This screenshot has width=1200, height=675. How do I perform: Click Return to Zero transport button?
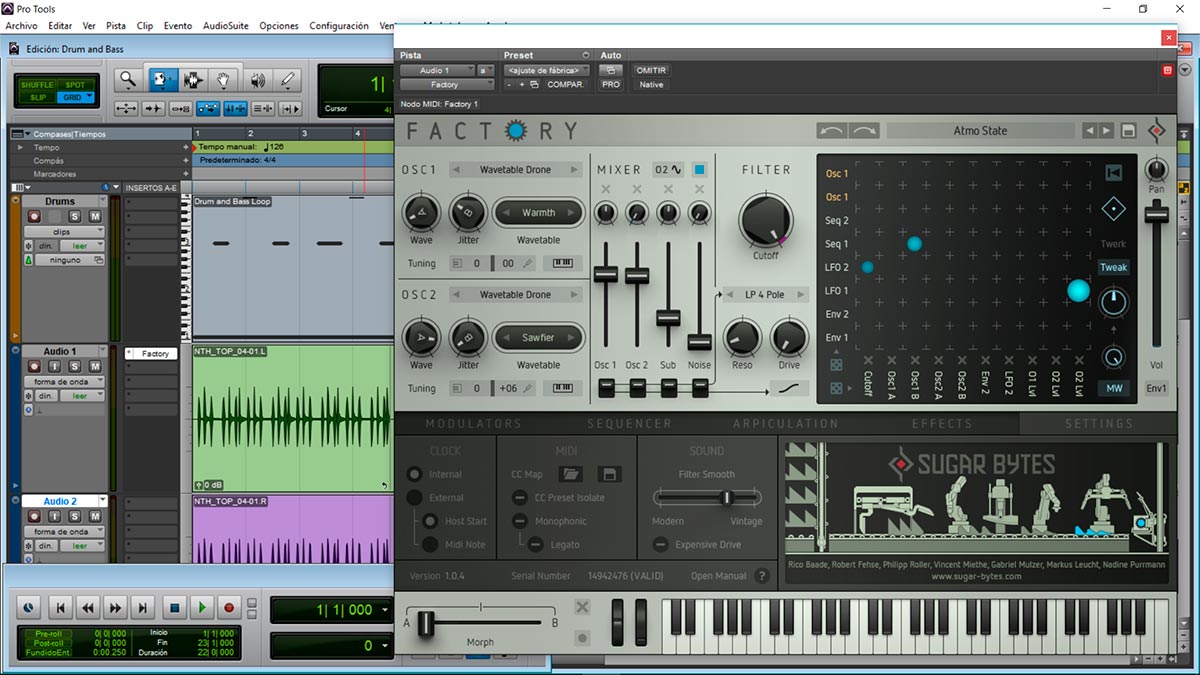click(60, 607)
